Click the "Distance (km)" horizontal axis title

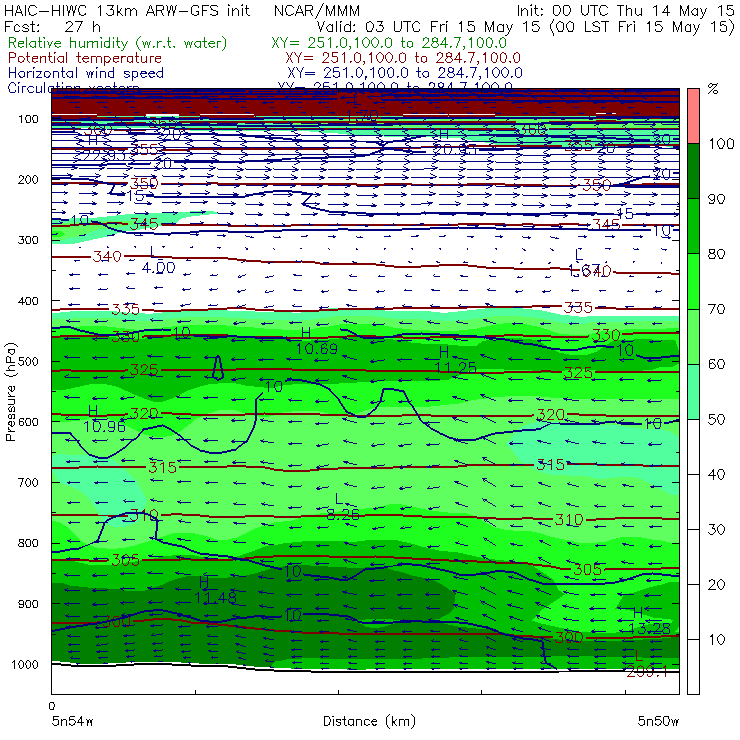(x=369, y=722)
